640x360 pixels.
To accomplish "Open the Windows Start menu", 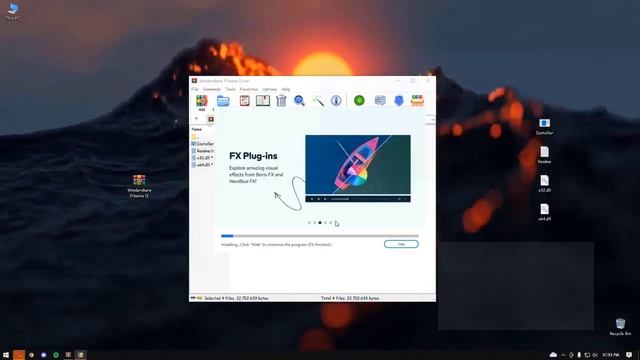I will pyautogui.click(x=6, y=355).
